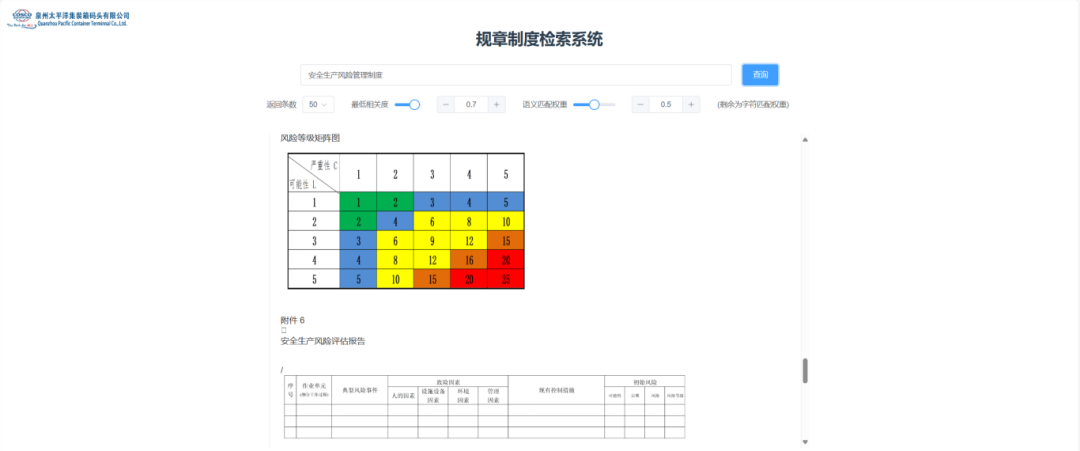Screen dimensions: 1080x451
Task: Click the results scrollbar up arrow
Action: (804, 140)
